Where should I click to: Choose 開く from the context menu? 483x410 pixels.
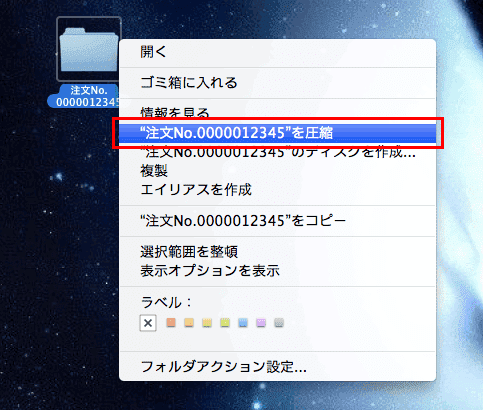click(x=277, y=52)
